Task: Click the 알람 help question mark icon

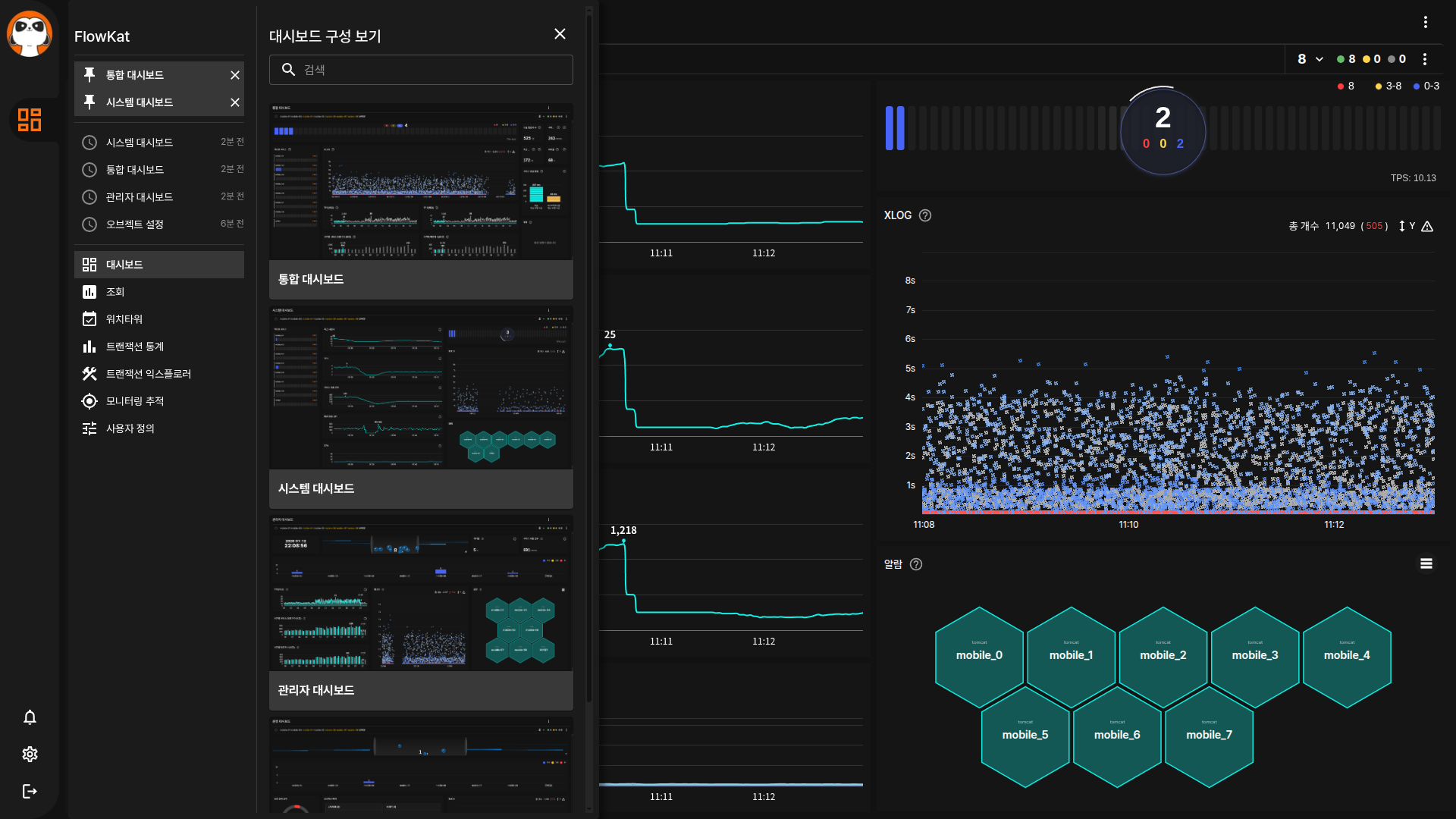Action: click(x=916, y=564)
